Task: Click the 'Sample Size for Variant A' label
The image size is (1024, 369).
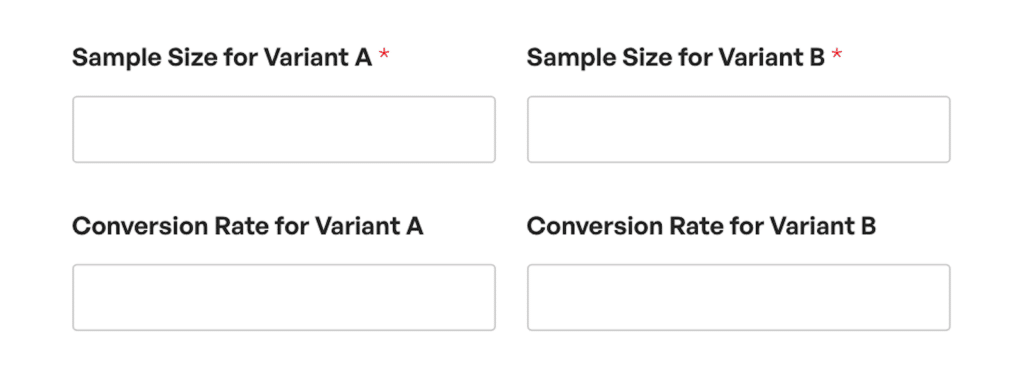Action: pyautogui.click(x=222, y=58)
